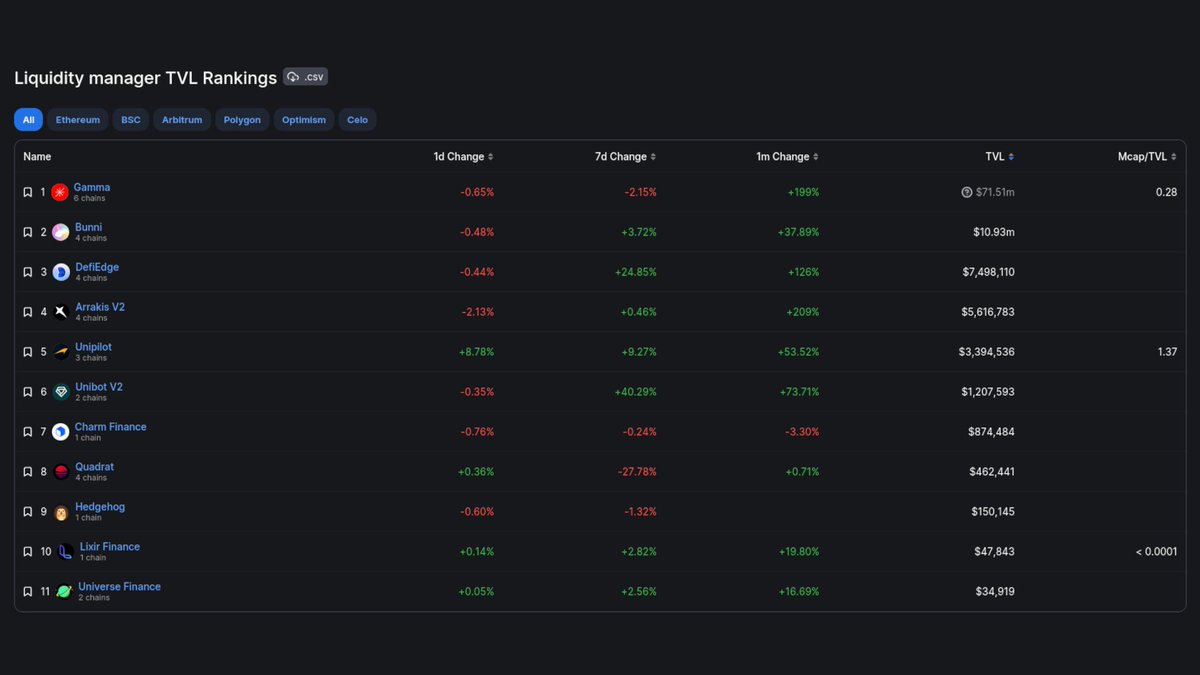This screenshot has height=675, width=1200.
Task: Filter by Celo chain
Action: point(357,120)
